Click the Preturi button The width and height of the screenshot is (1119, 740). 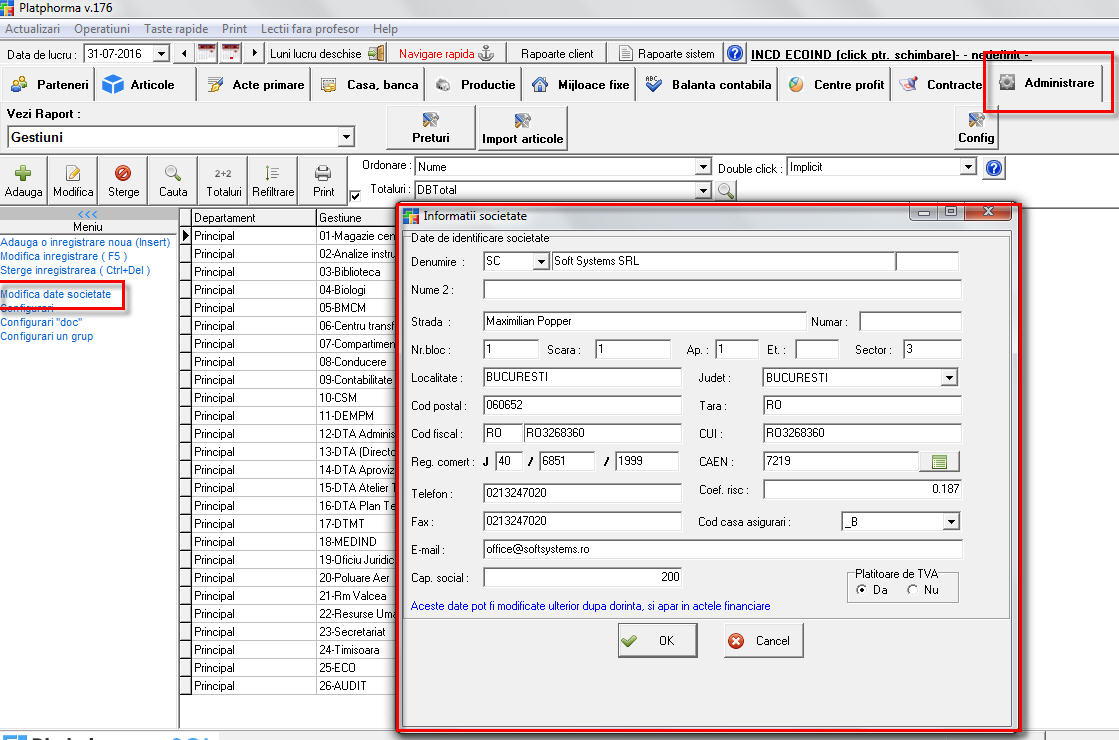[x=430, y=128]
